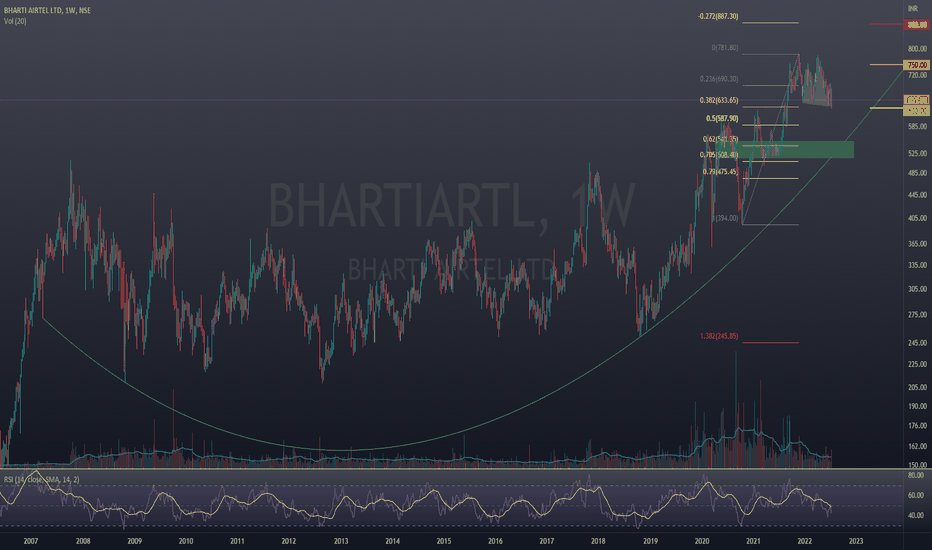The image size is (932, 550).
Task: Click Fibonacci label -0.272(887.30)
Action: (x=718, y=16)
